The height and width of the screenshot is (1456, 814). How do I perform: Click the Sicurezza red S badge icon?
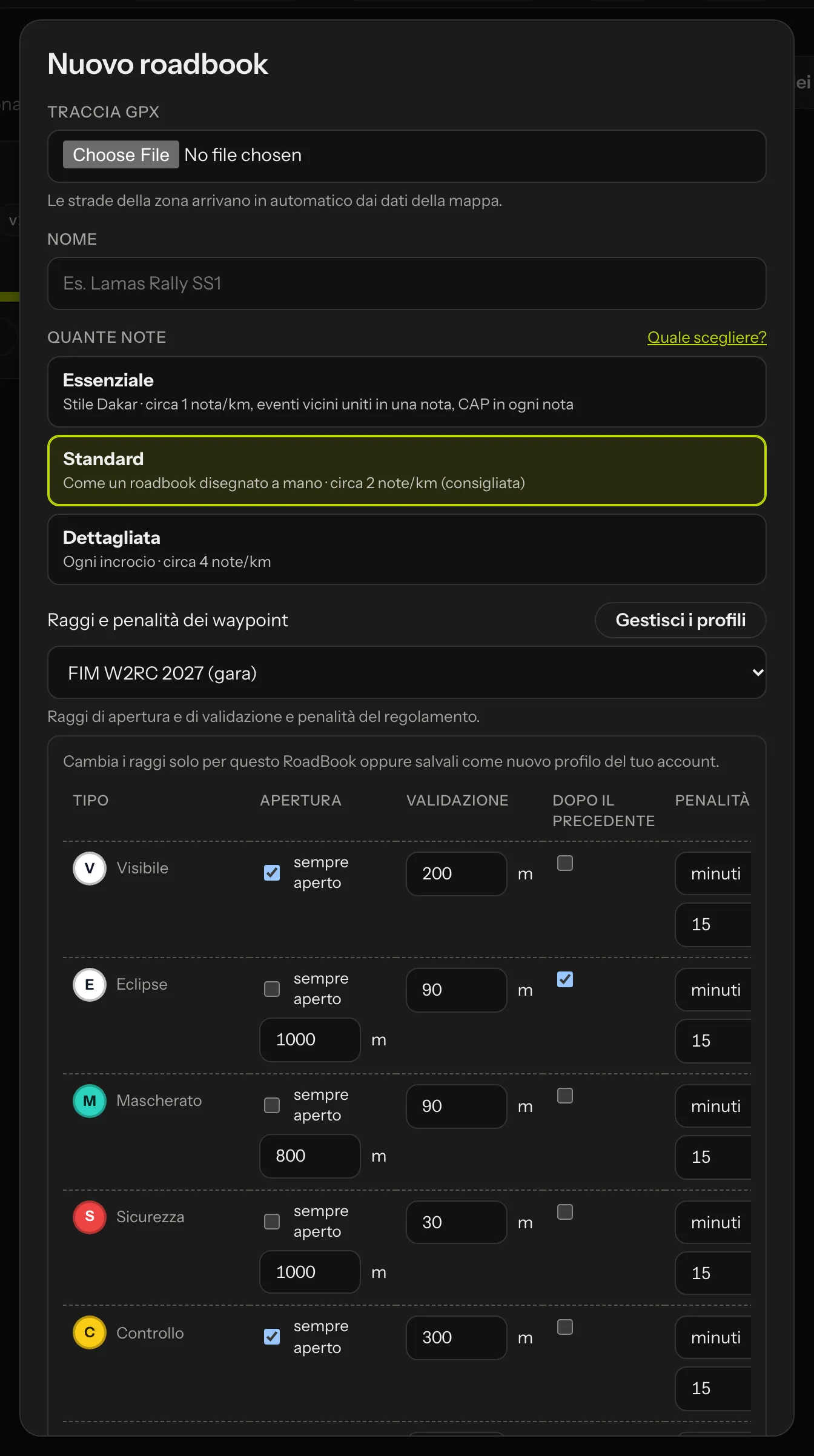(x=90, y=1217)
